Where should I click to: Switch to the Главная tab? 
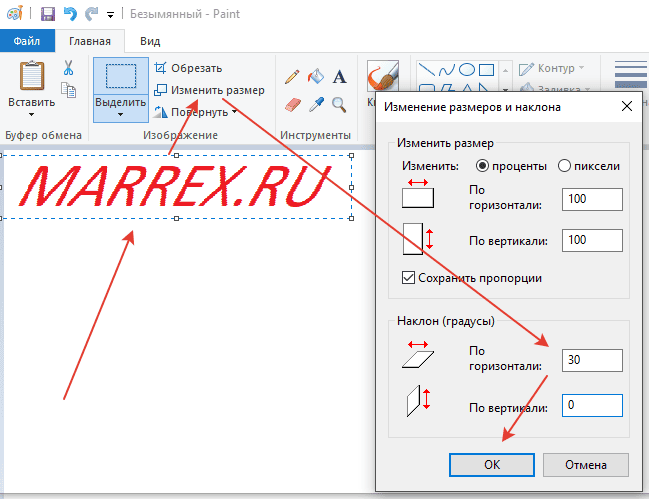coord(90,41)
